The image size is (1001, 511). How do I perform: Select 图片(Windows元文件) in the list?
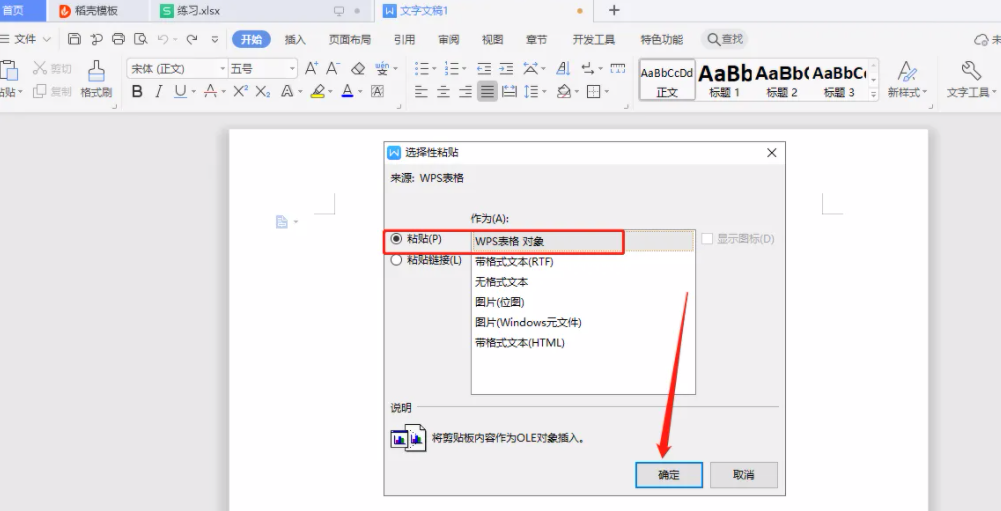583,323
